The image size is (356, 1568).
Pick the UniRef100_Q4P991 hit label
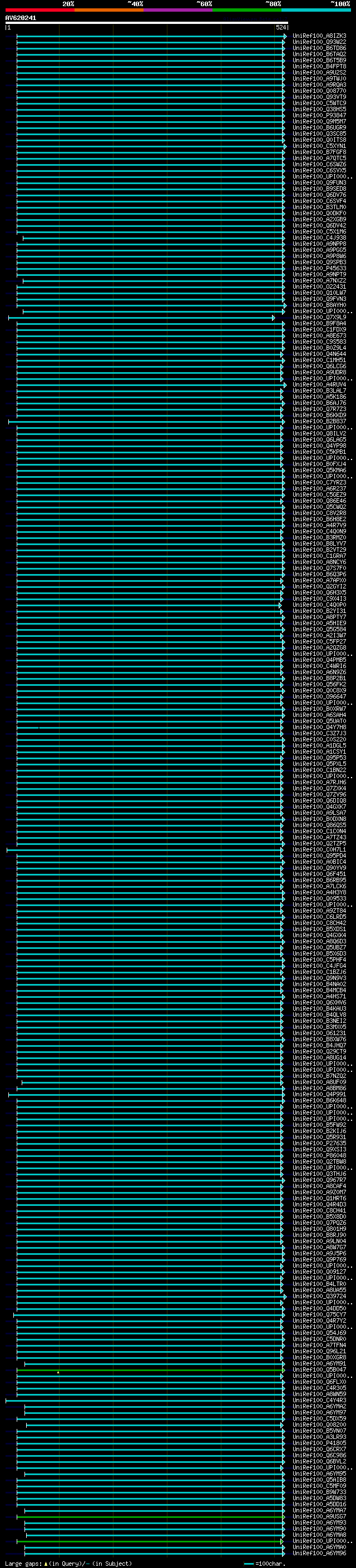(319, 1095)
